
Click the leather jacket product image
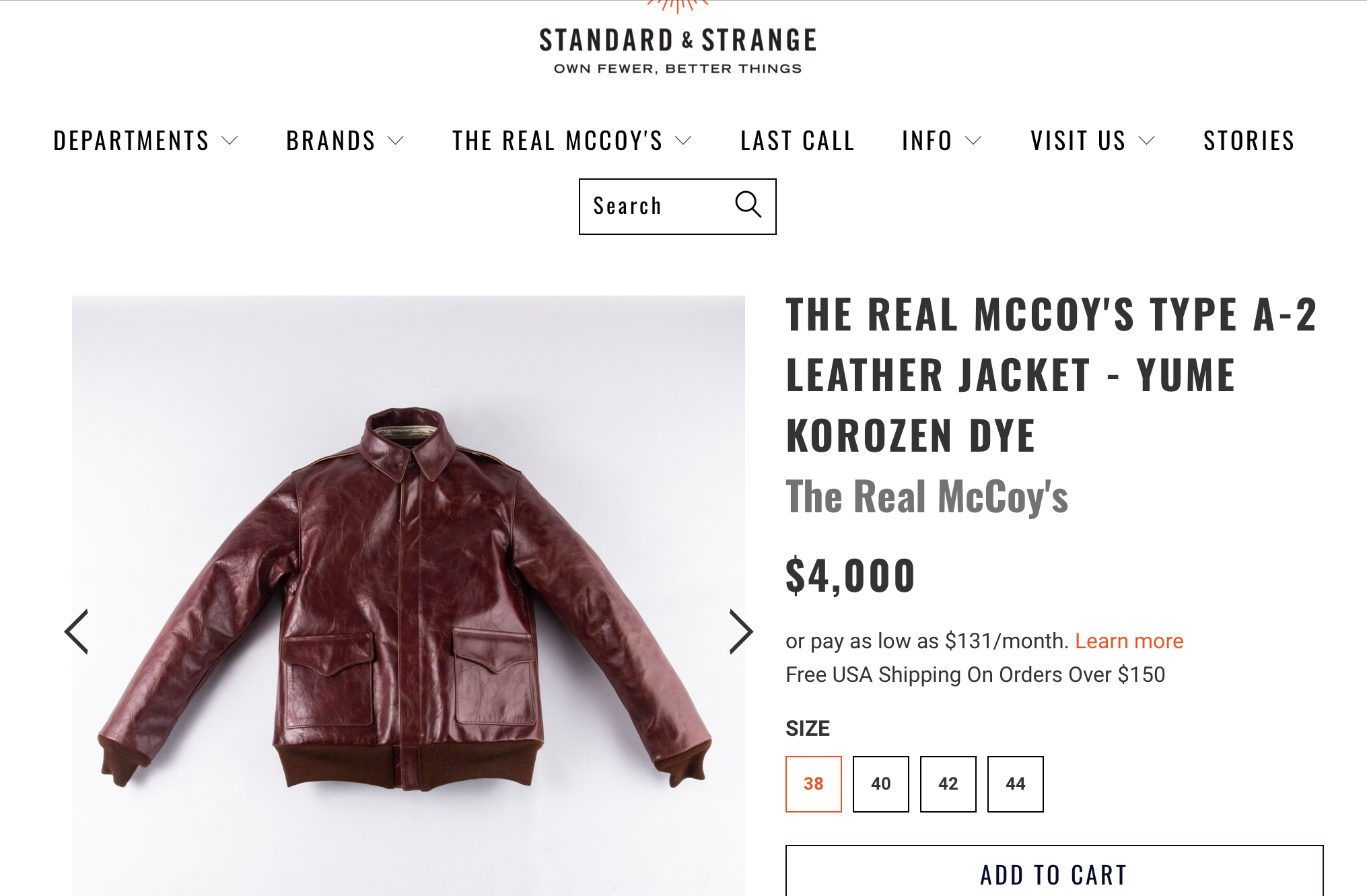[x=408, y=596]
